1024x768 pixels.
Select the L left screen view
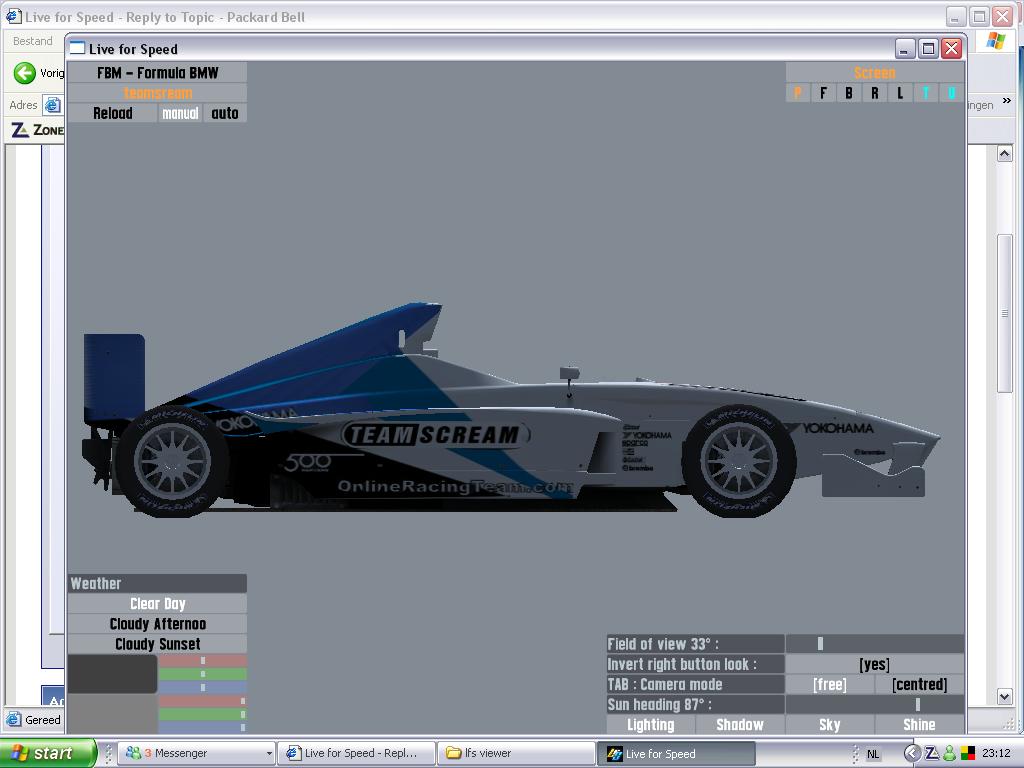900,93
